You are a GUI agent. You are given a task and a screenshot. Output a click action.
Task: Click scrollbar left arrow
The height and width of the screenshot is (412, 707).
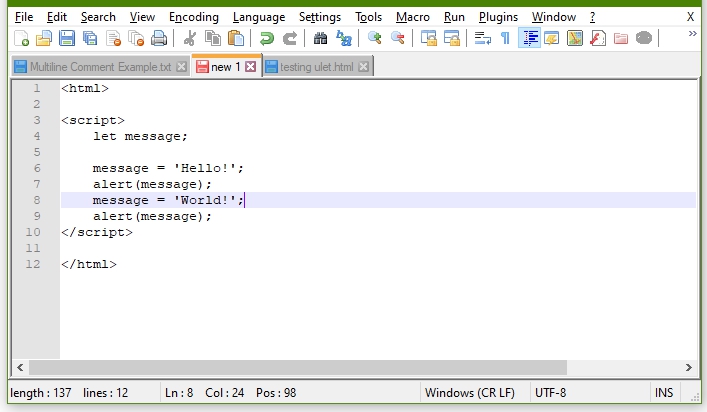(20, 367)
